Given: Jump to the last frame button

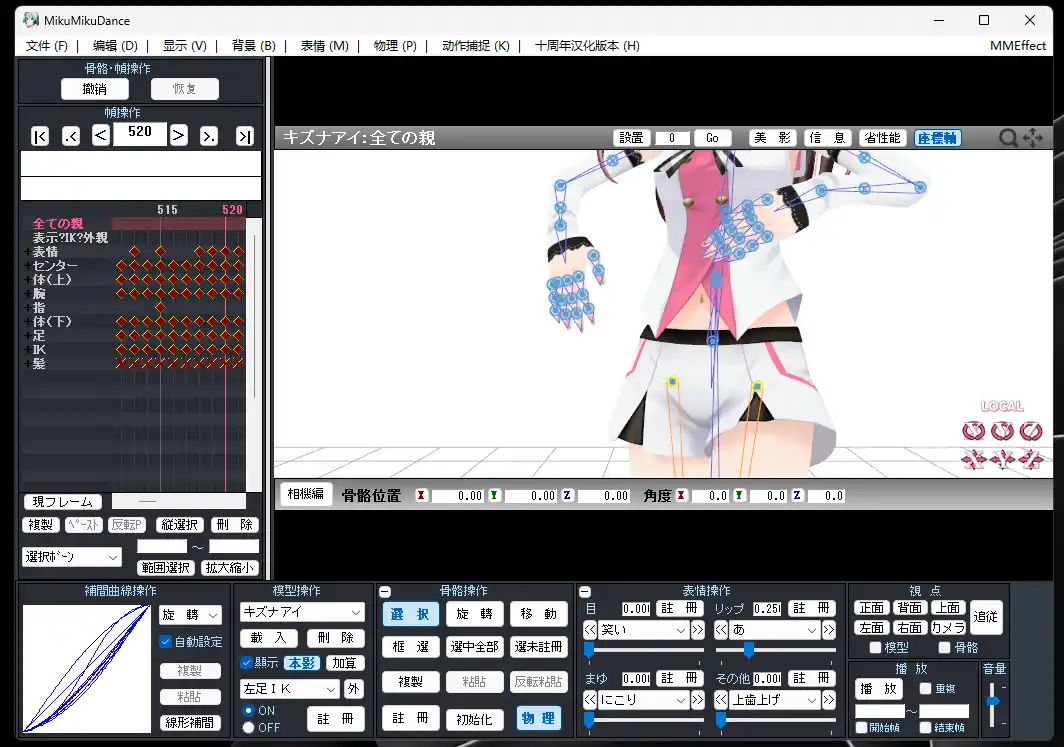Looking at the screenshot, I should [x=244, y=136].
